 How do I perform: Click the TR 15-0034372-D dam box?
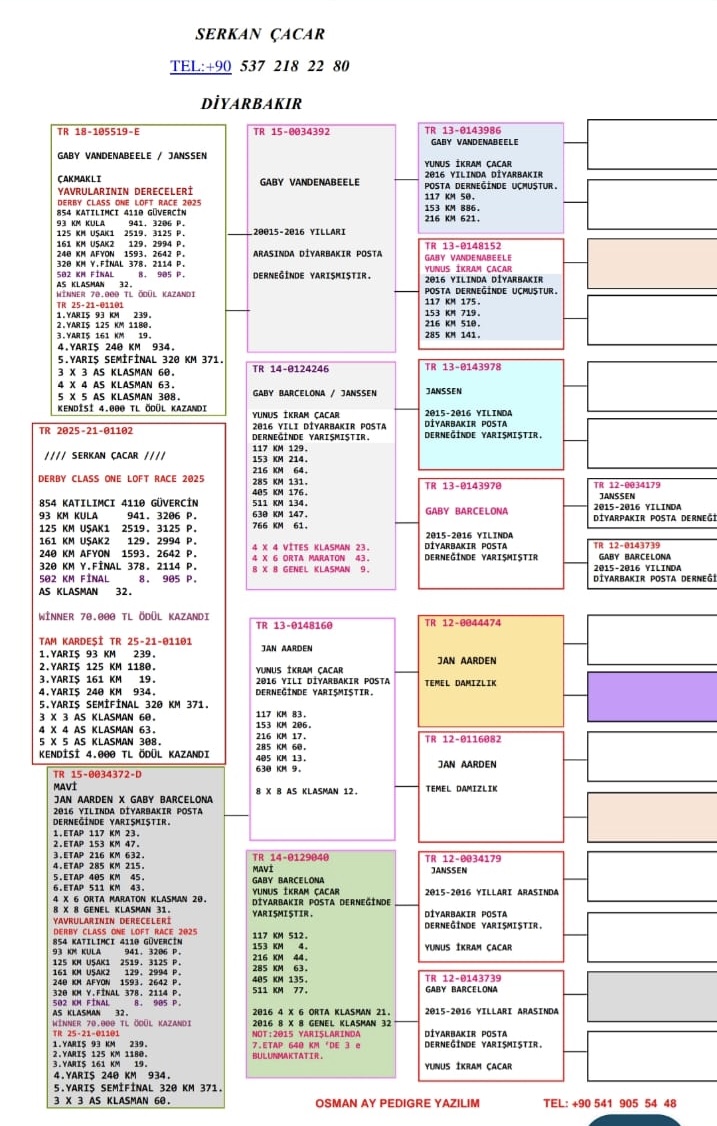[138, 936]
